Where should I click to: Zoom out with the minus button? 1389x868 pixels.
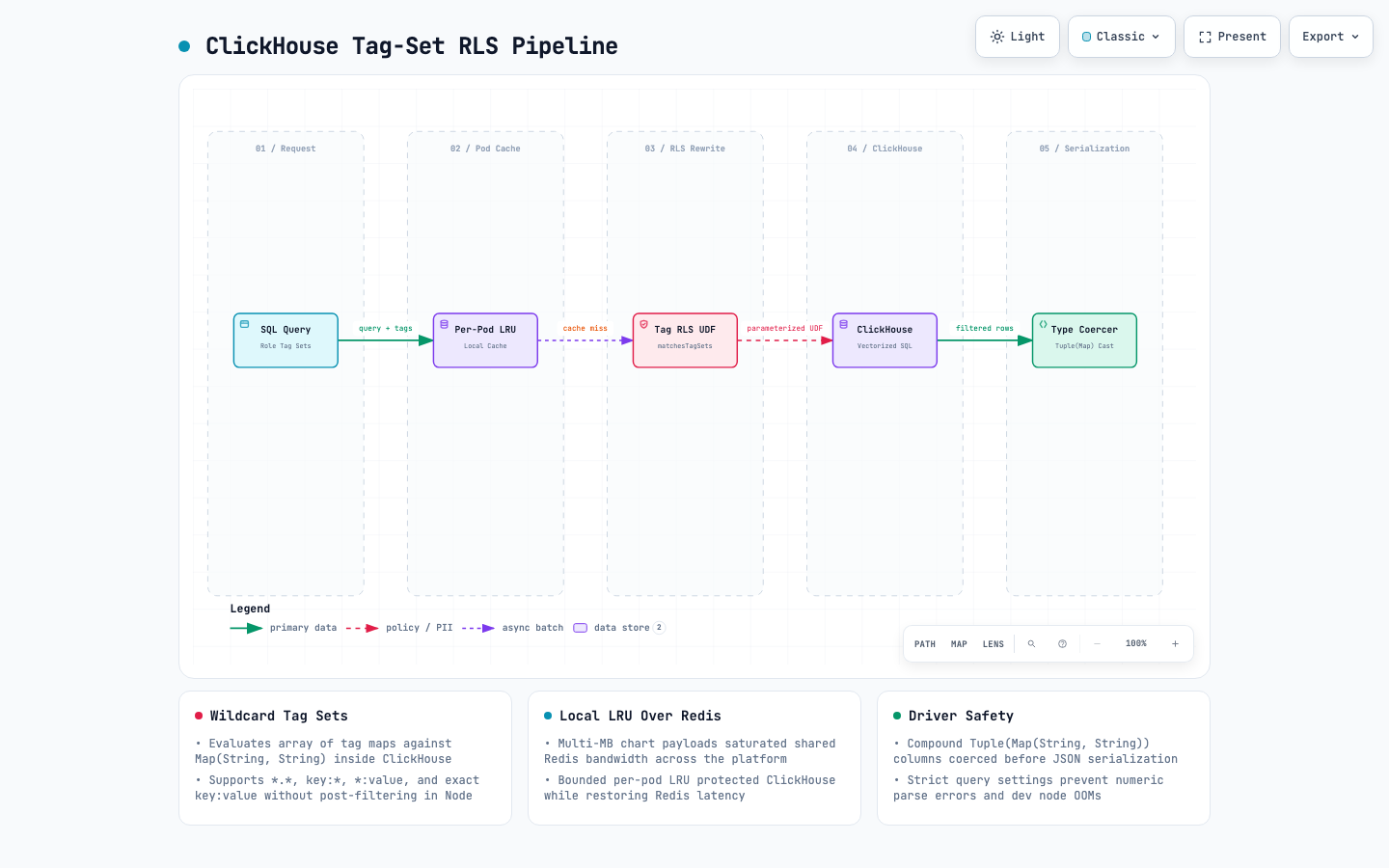point(1097,643)
